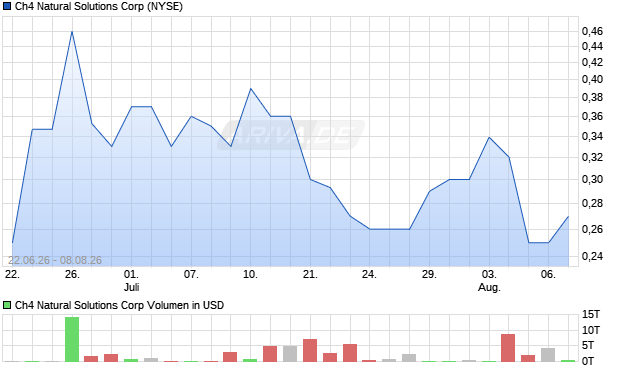Click the volume axis label 5T

coord(588,345)
